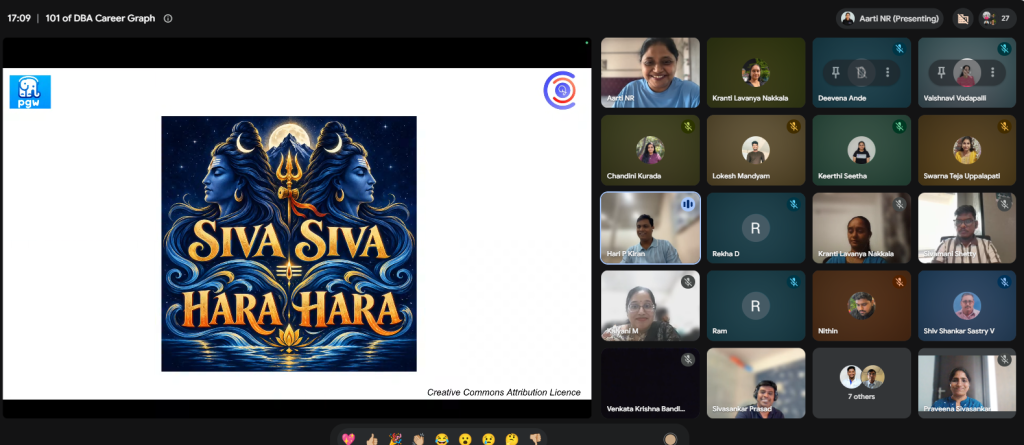Click the name label "Keerthi Seetha"
Image resolution: width=1024 pixels, height=445 pixels.
841,176
